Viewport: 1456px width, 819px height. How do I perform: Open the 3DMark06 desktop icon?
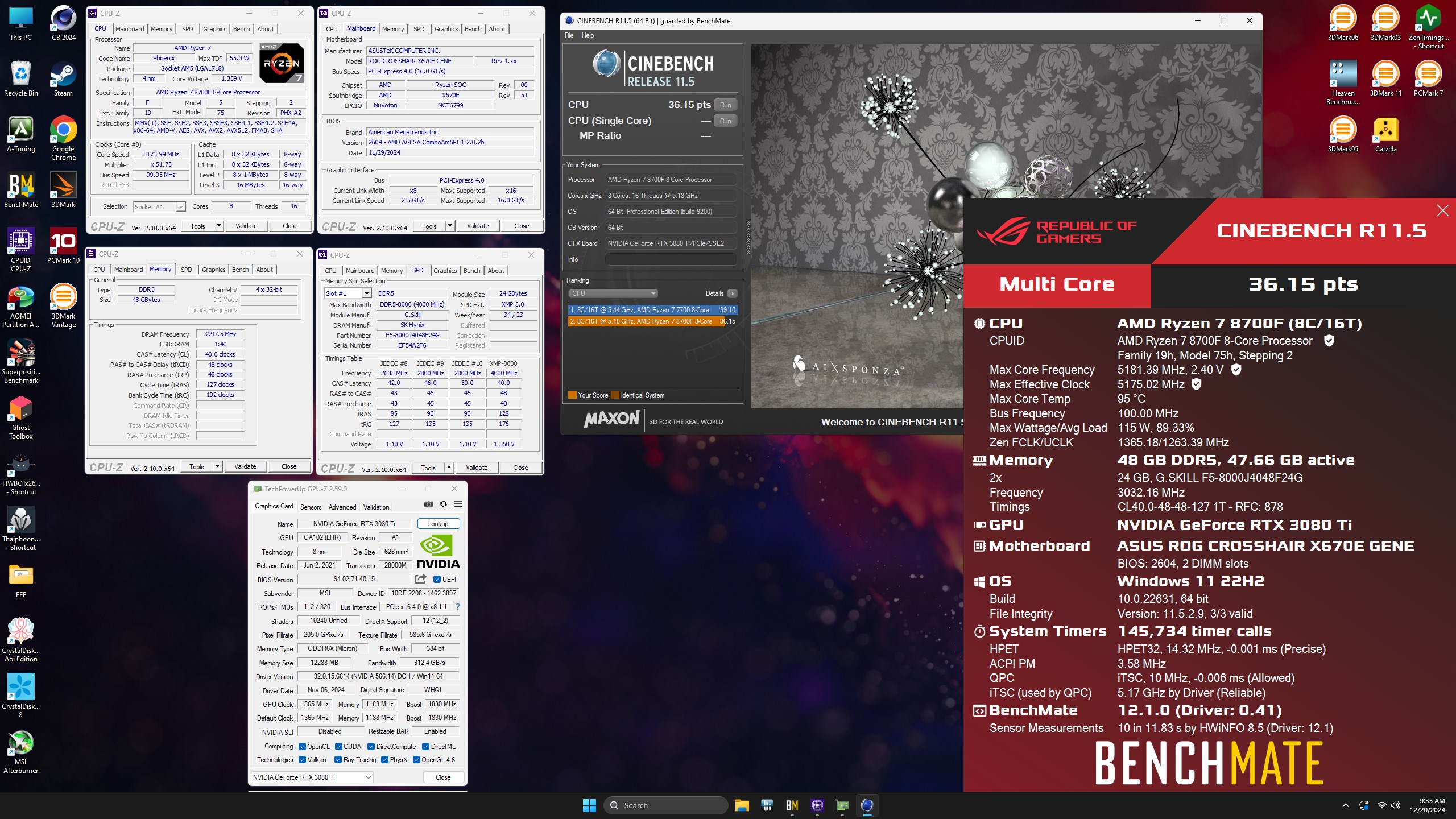[1343, 23]
